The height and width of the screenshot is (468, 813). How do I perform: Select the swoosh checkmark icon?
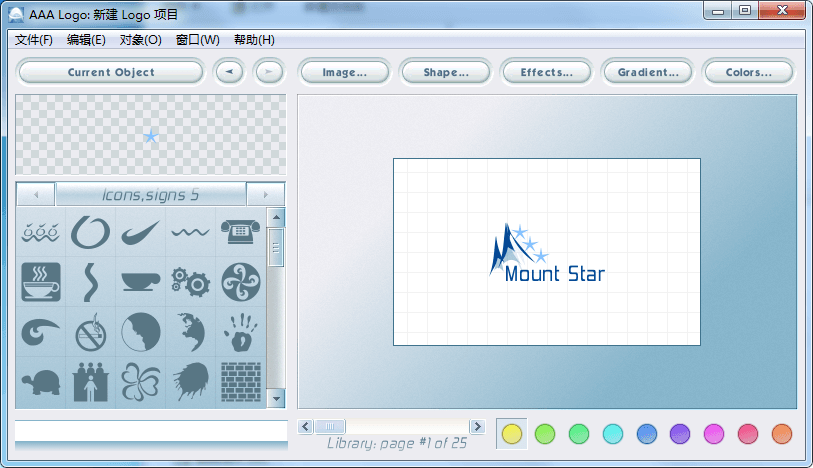pyautogui.click(x=140, y=233)
